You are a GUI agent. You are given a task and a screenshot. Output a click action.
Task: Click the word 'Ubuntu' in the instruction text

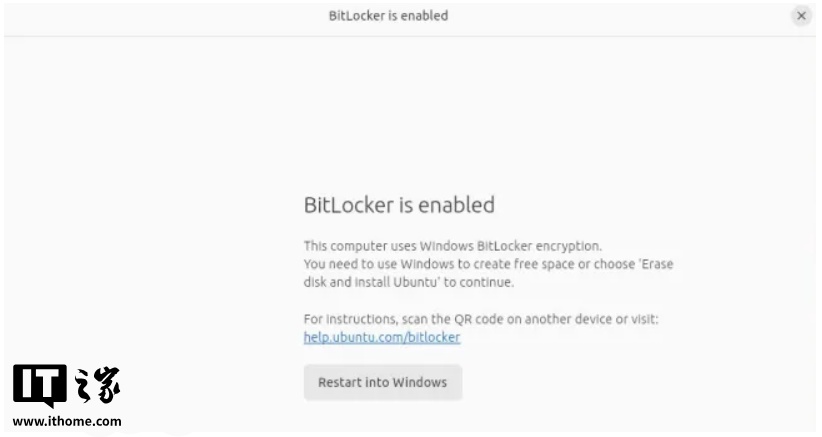pyautogui.click(x=417, y=282)
